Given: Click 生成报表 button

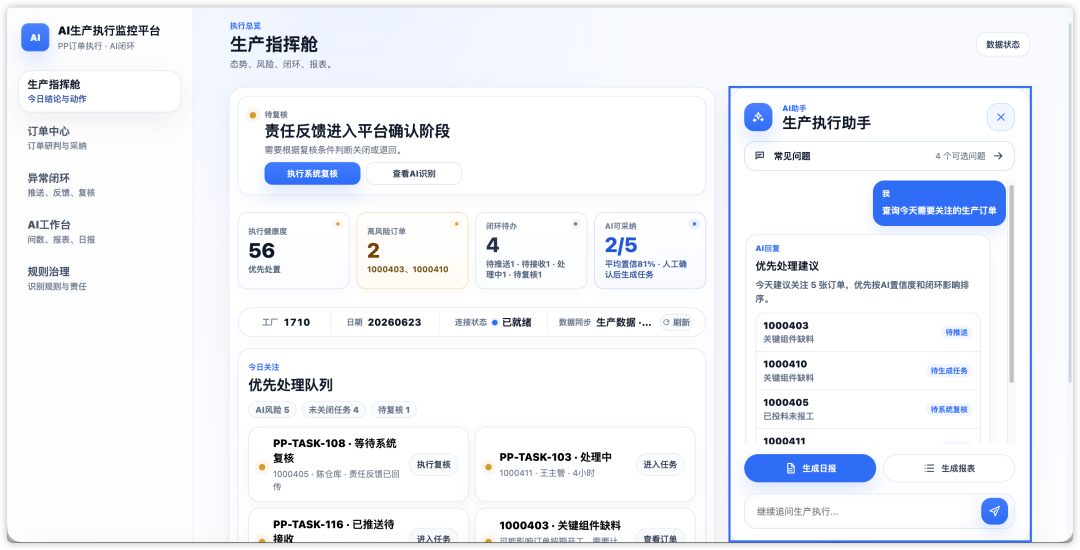Looking at the screenshot, I should pos(949,468).
